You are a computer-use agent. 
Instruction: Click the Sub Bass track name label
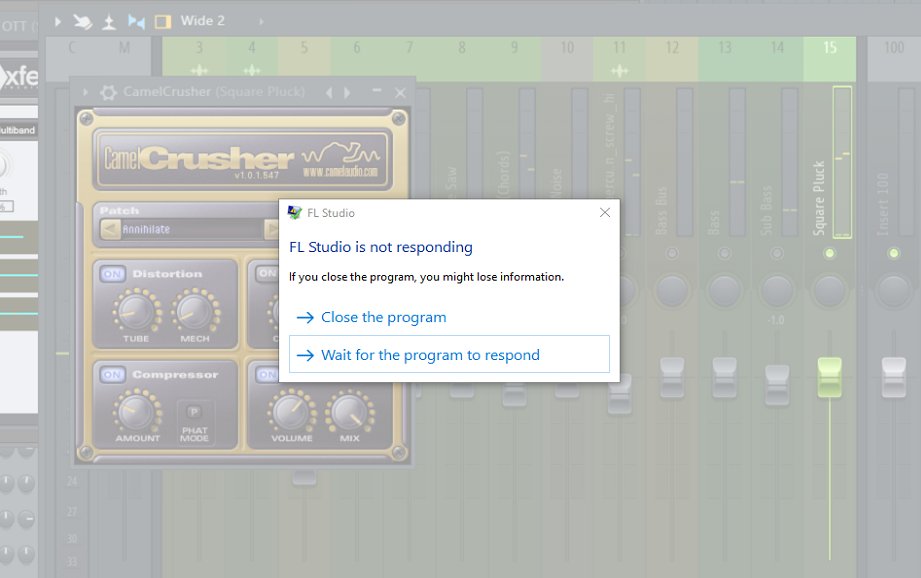[766, 210]
